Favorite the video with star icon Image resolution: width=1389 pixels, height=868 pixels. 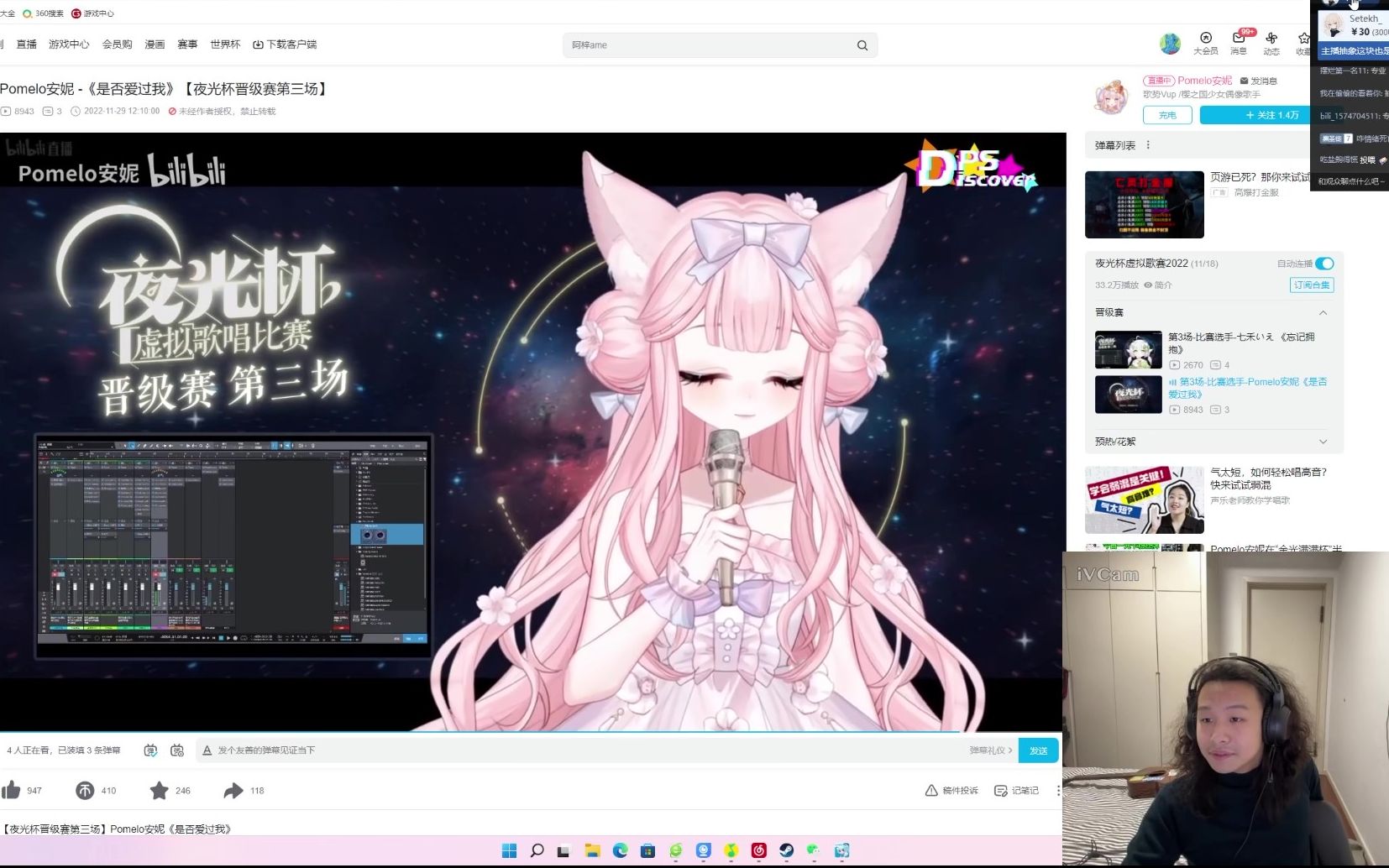pyautogui.click(x=159, y=790)
